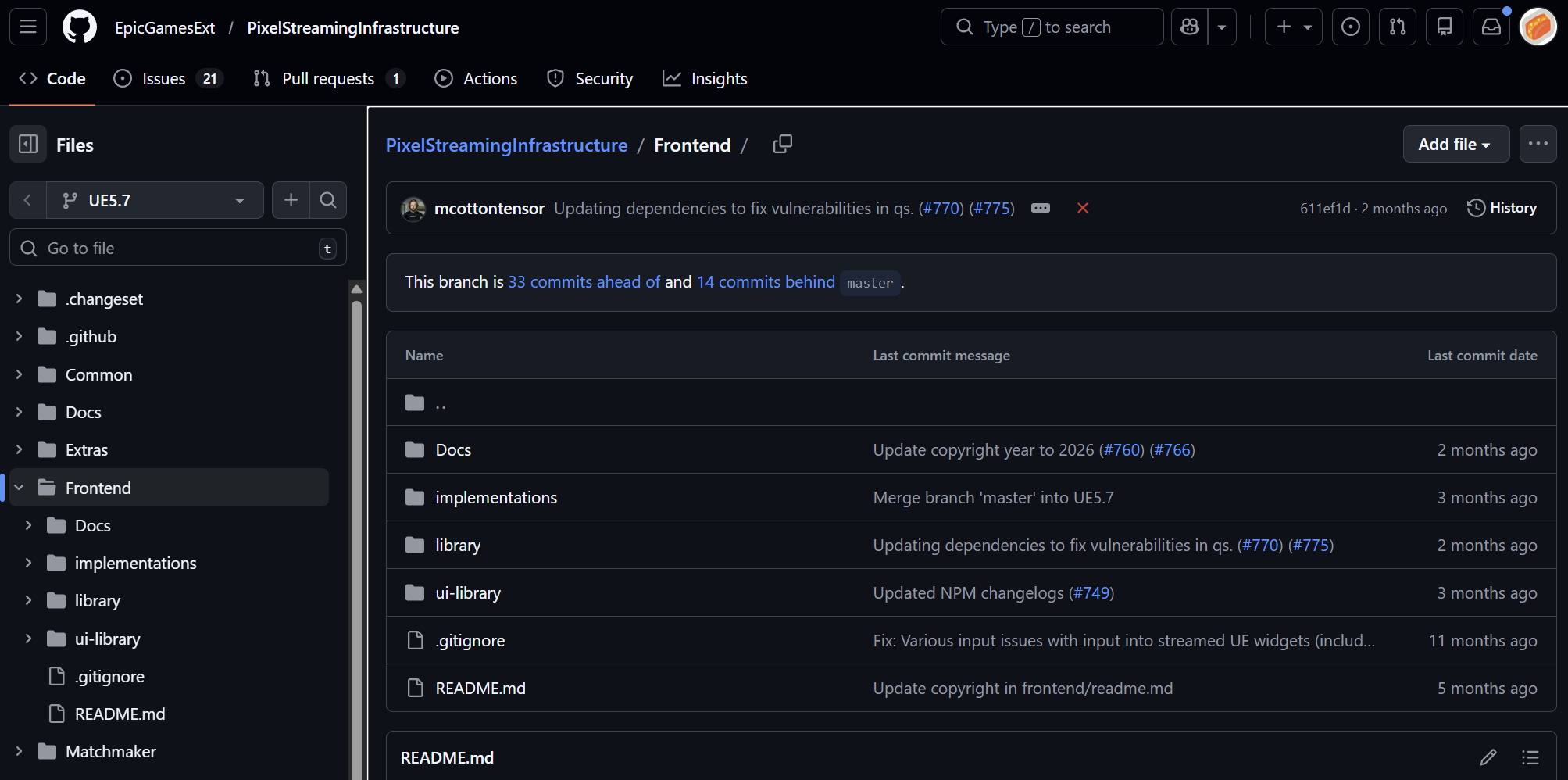This screenshot has height=780, width=1568.
Task: Open the more options ellipsis menu
Action: point(1538,145)
